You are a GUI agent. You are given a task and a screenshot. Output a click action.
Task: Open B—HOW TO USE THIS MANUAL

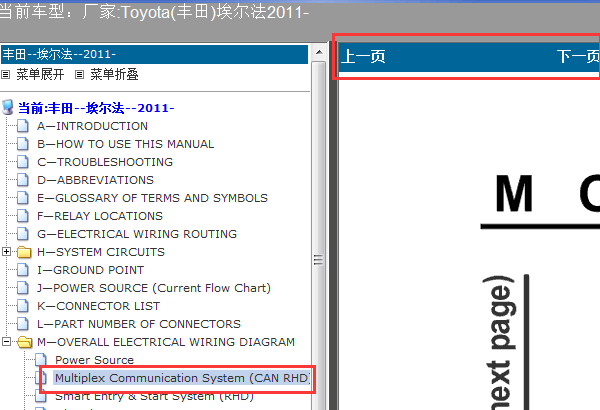[x=126, y=144]
